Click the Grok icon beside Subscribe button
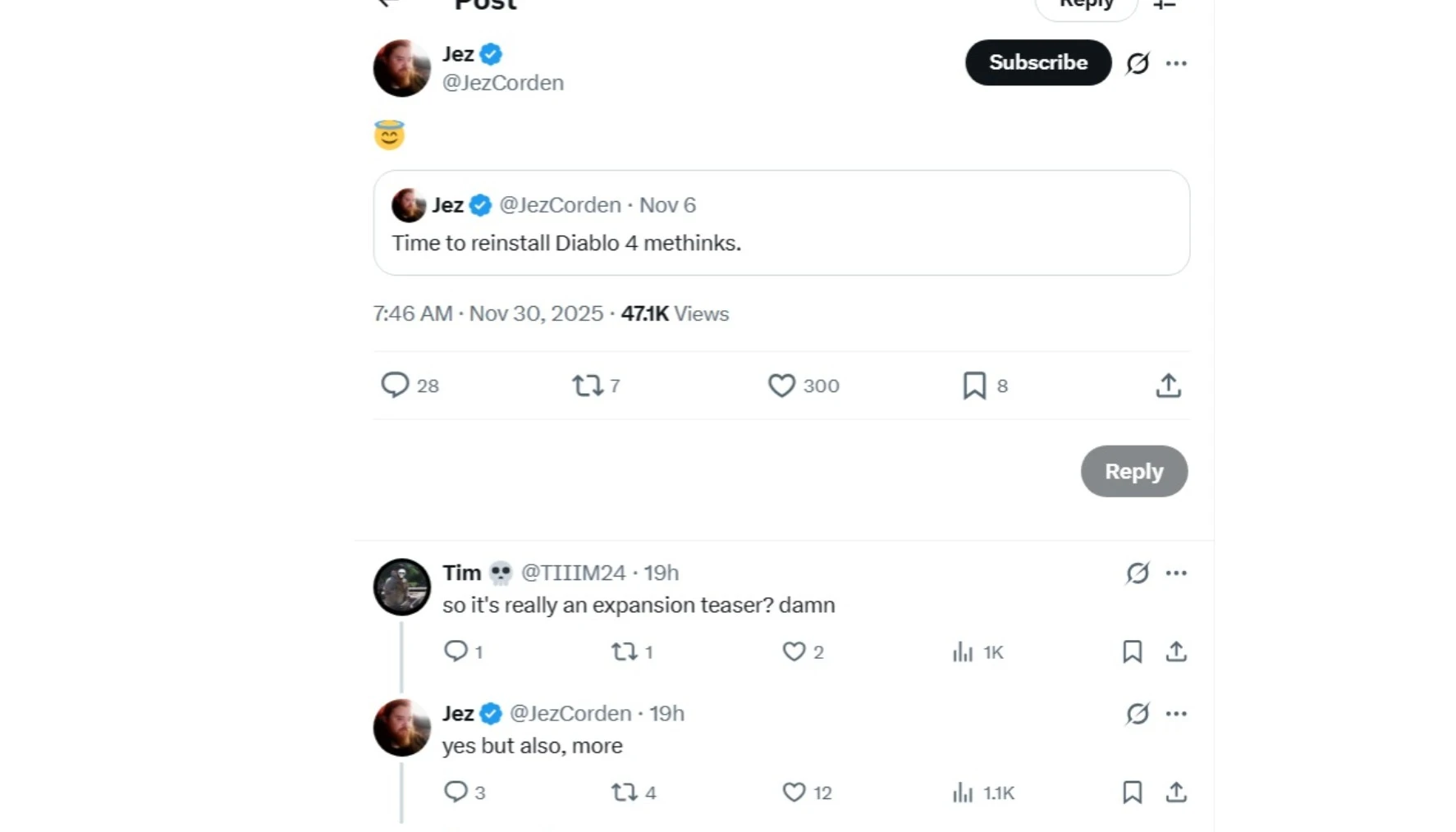 tap(1138, 63)
